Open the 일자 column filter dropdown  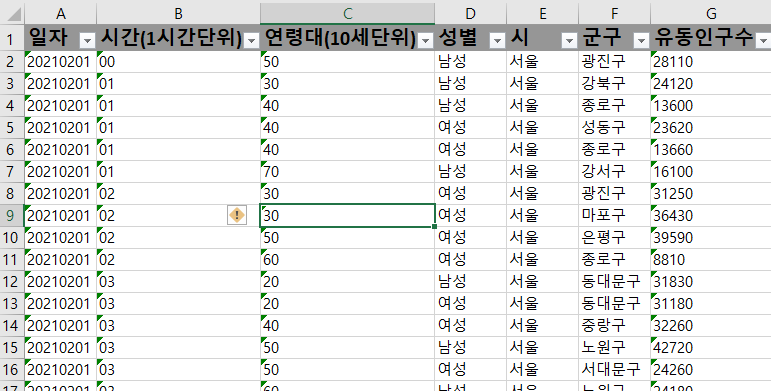point(88,41)
